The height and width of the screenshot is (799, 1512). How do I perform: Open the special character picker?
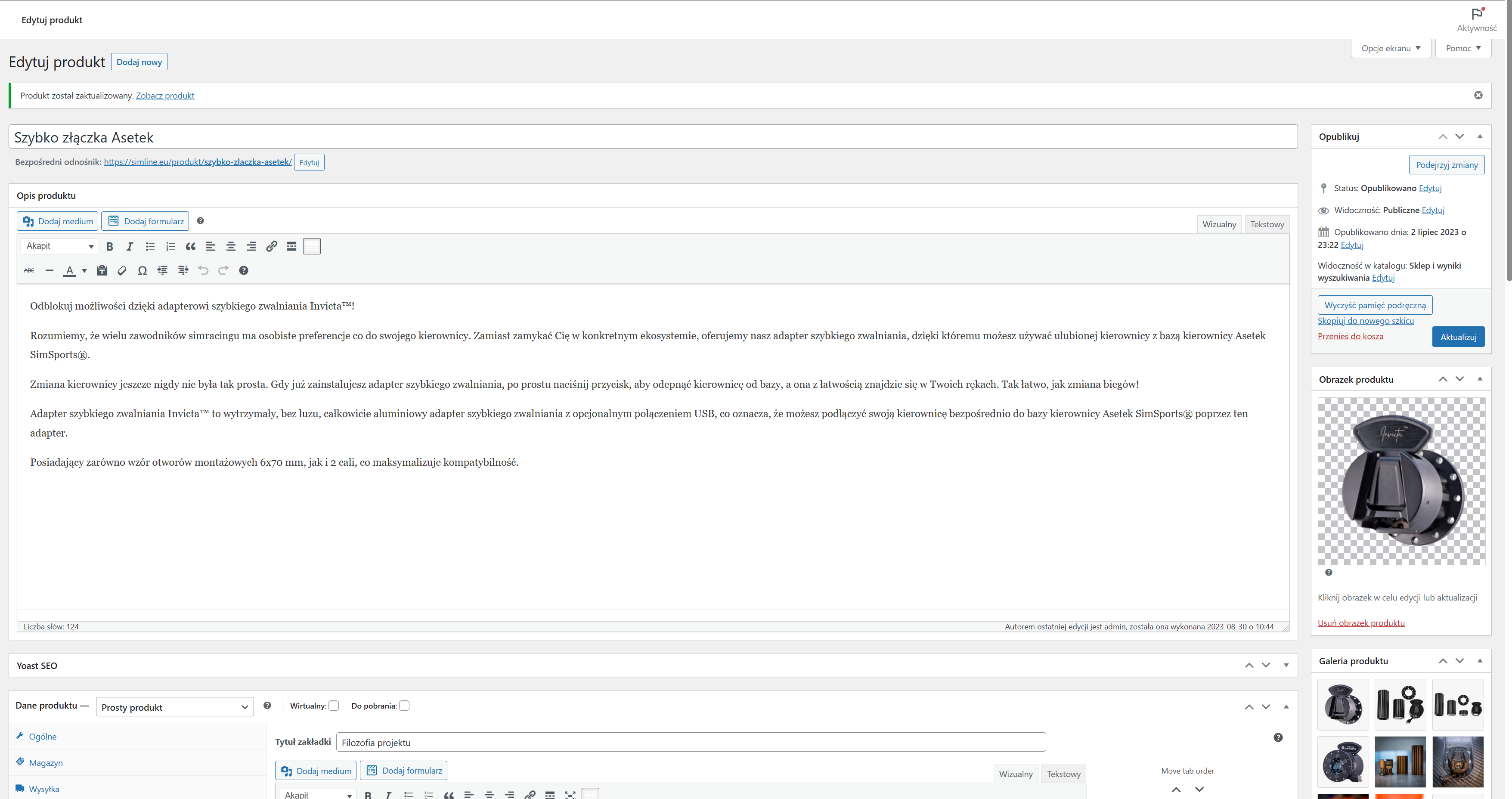click(142, 271)
